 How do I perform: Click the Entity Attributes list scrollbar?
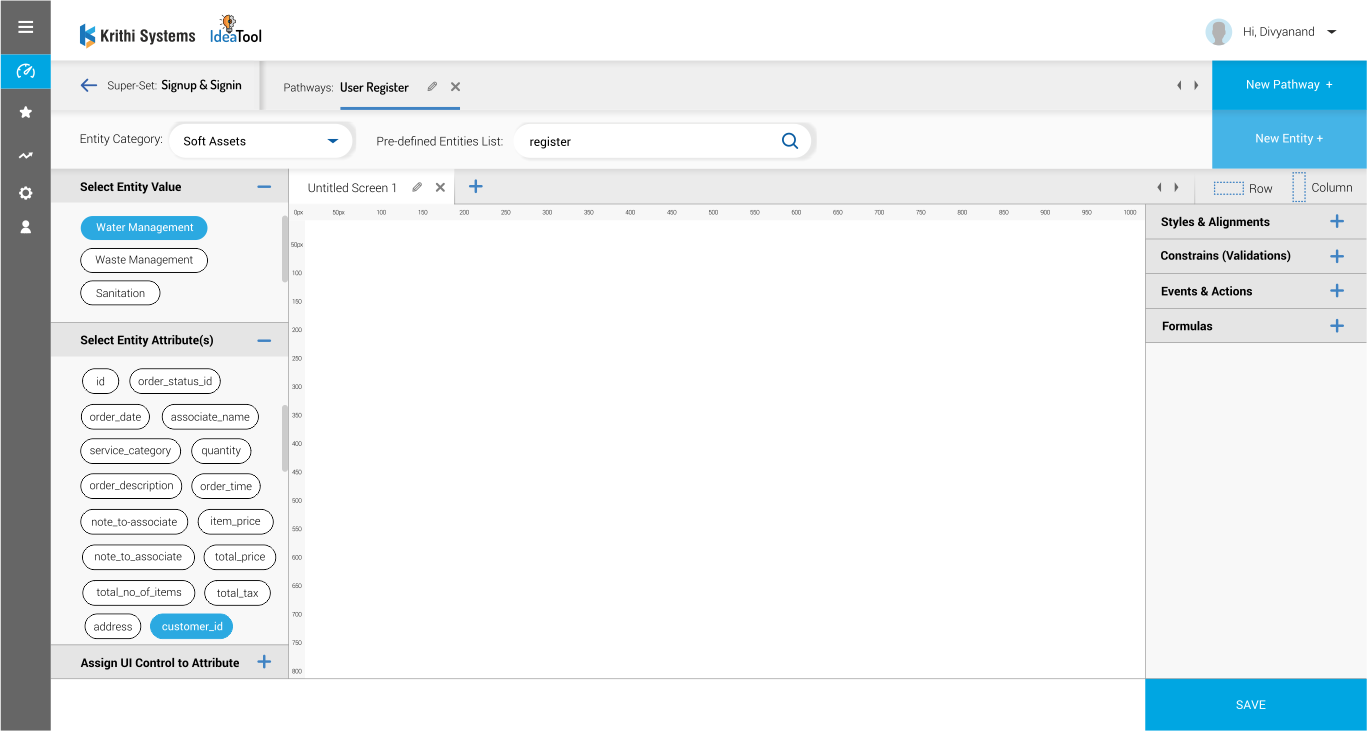285,438
